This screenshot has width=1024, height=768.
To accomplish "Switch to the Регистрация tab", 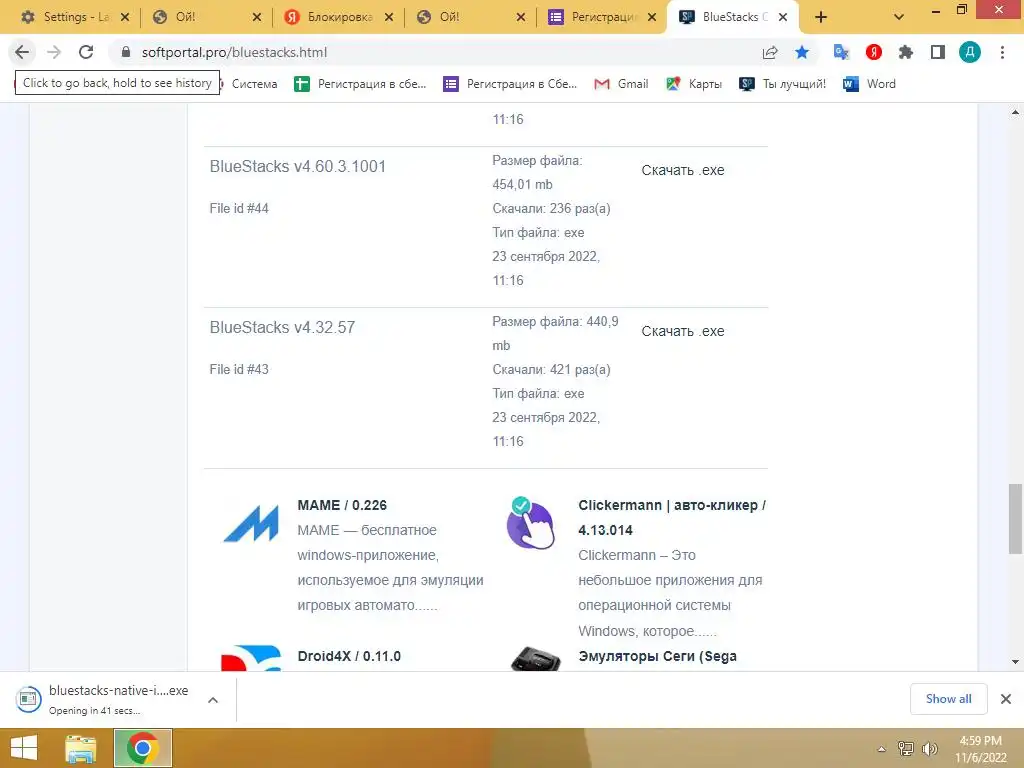I will click(x=603, y=18).
